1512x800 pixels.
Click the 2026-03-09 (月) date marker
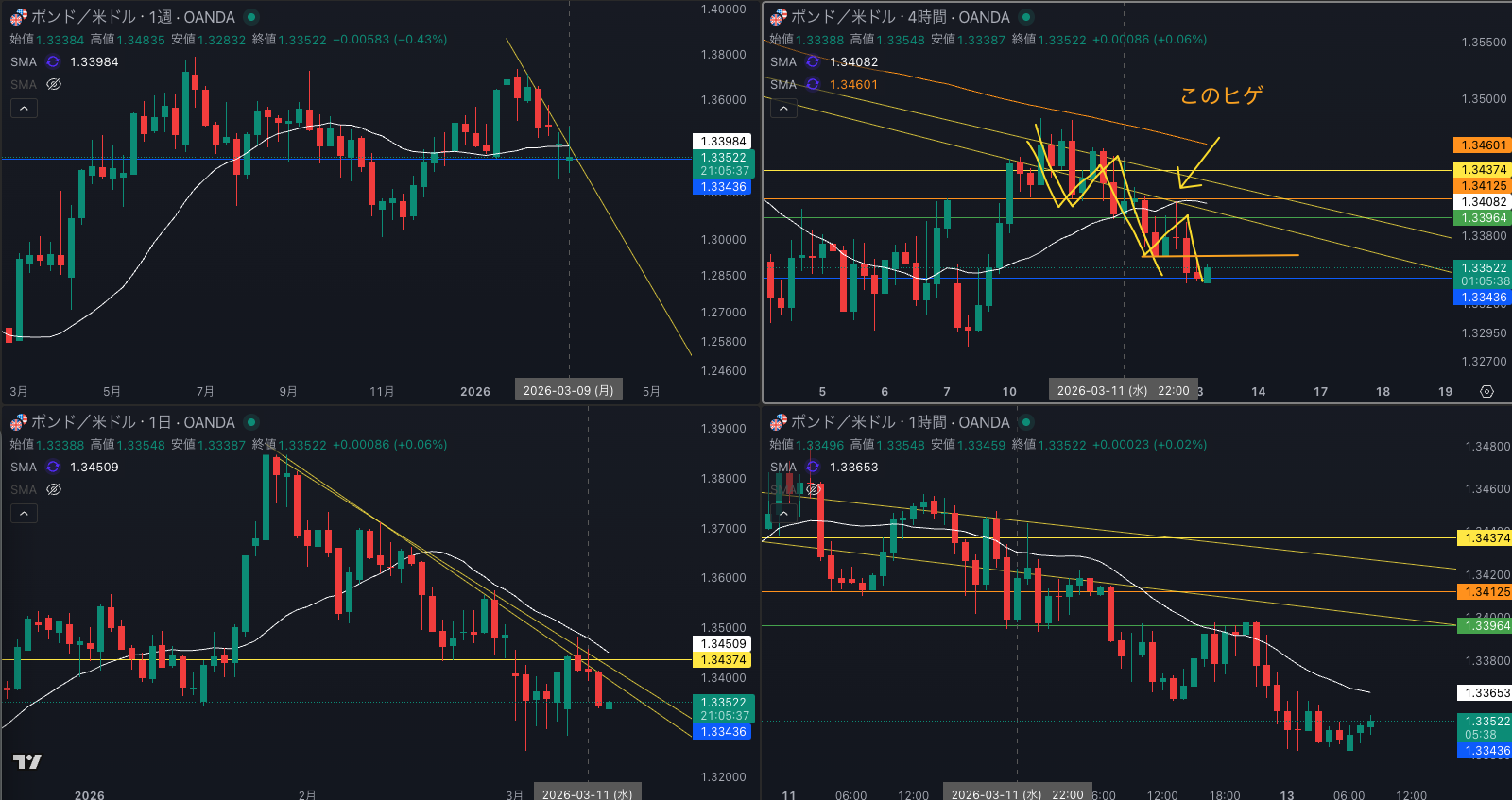(568, 390)
